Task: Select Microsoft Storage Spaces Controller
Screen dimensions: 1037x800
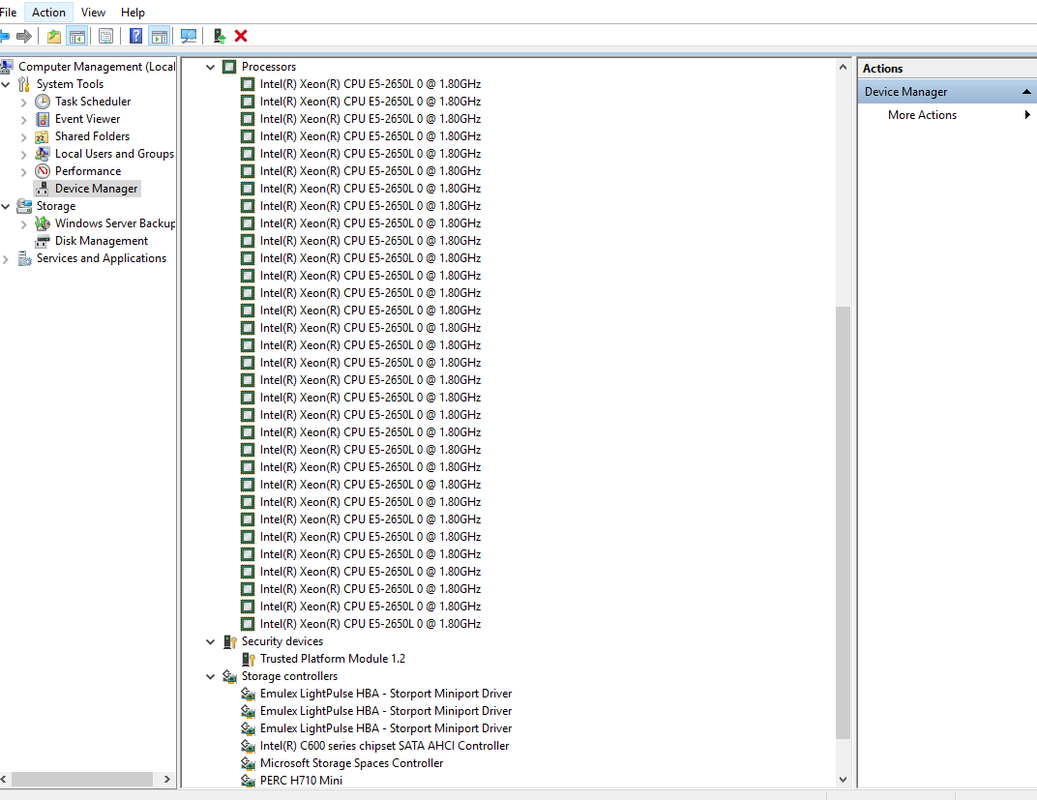Action: pos(351,763)
